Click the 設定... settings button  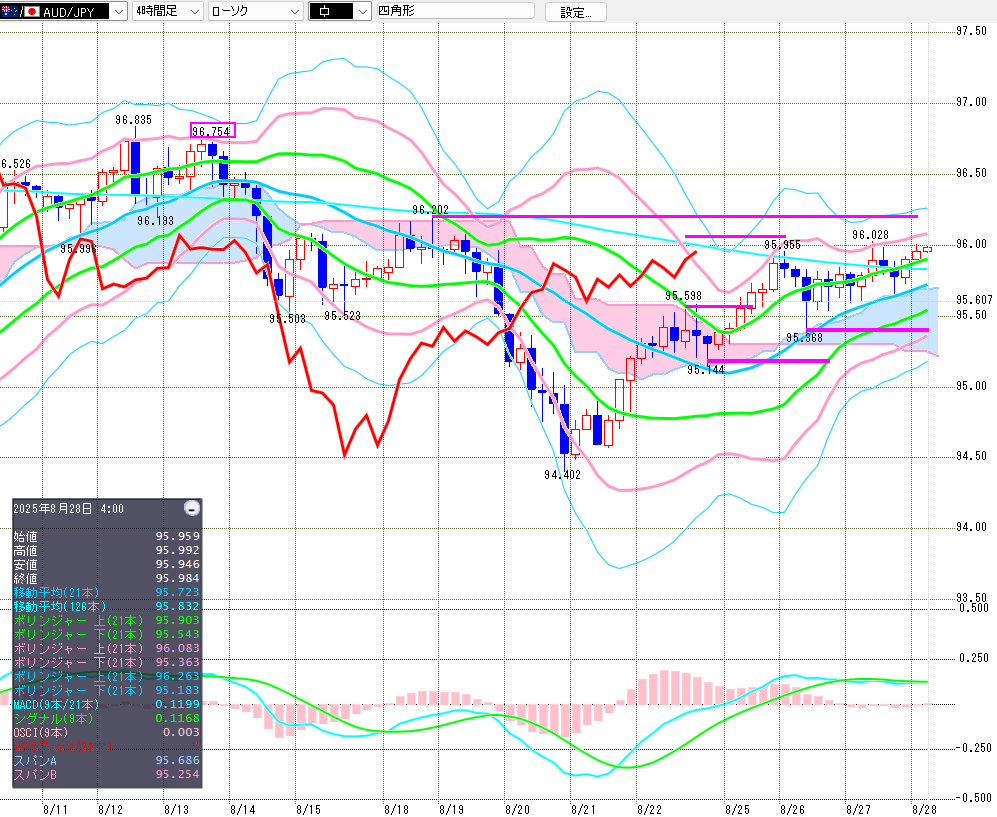[x=575, y=12]
